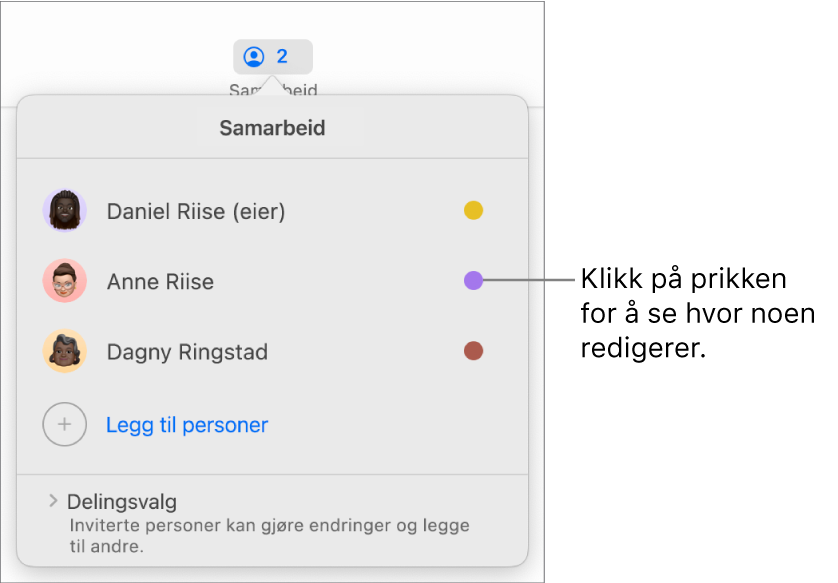Screen dimensions: 838x583
Task: Select Anne Riise's avatar picture
Action: coord(65,281)
